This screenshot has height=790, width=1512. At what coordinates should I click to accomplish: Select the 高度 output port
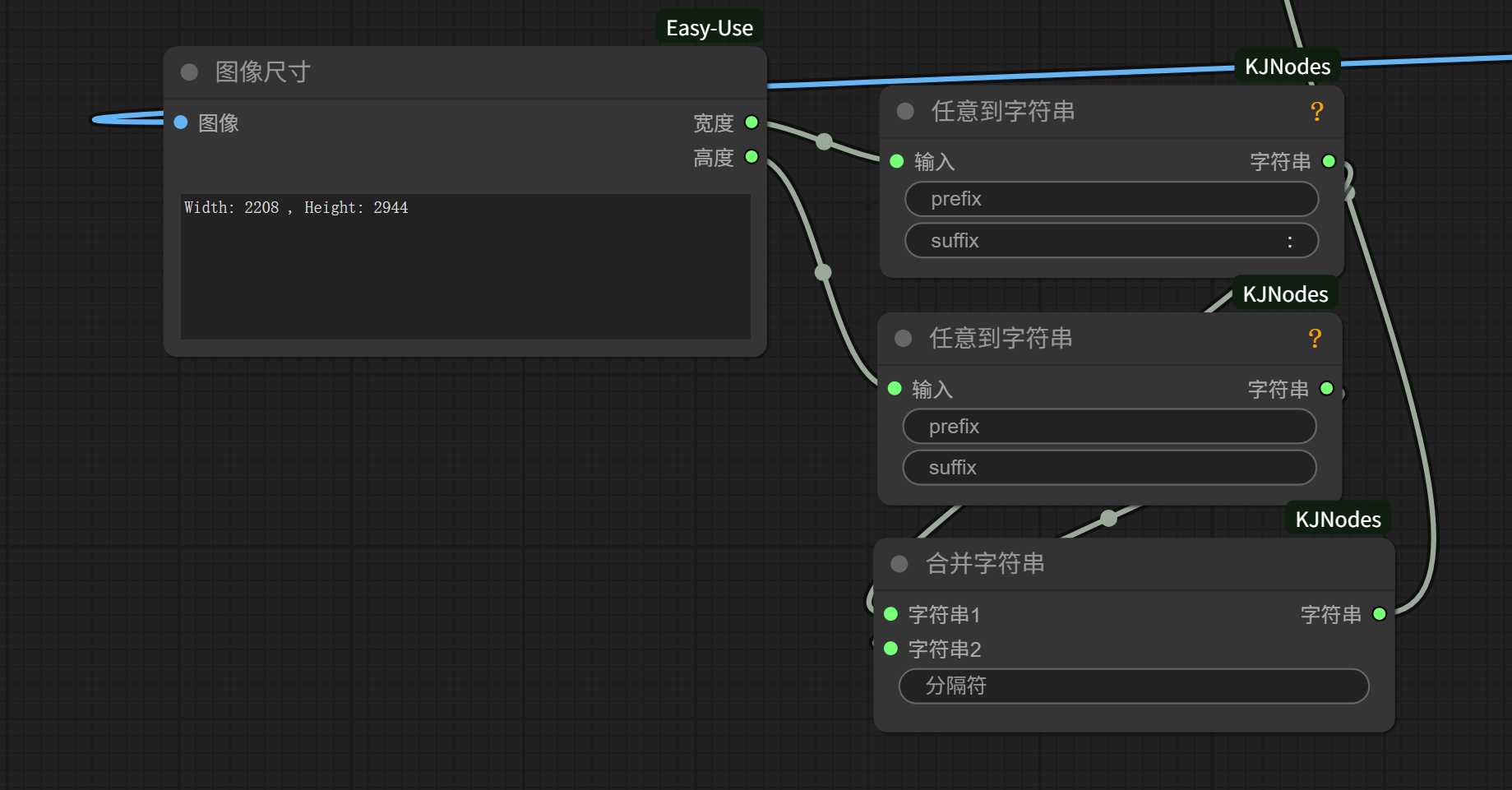(x=751, y=157)
